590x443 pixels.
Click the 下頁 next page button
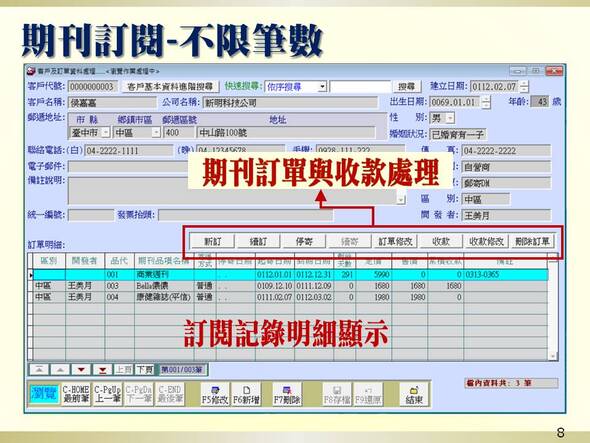click(145, 370)
